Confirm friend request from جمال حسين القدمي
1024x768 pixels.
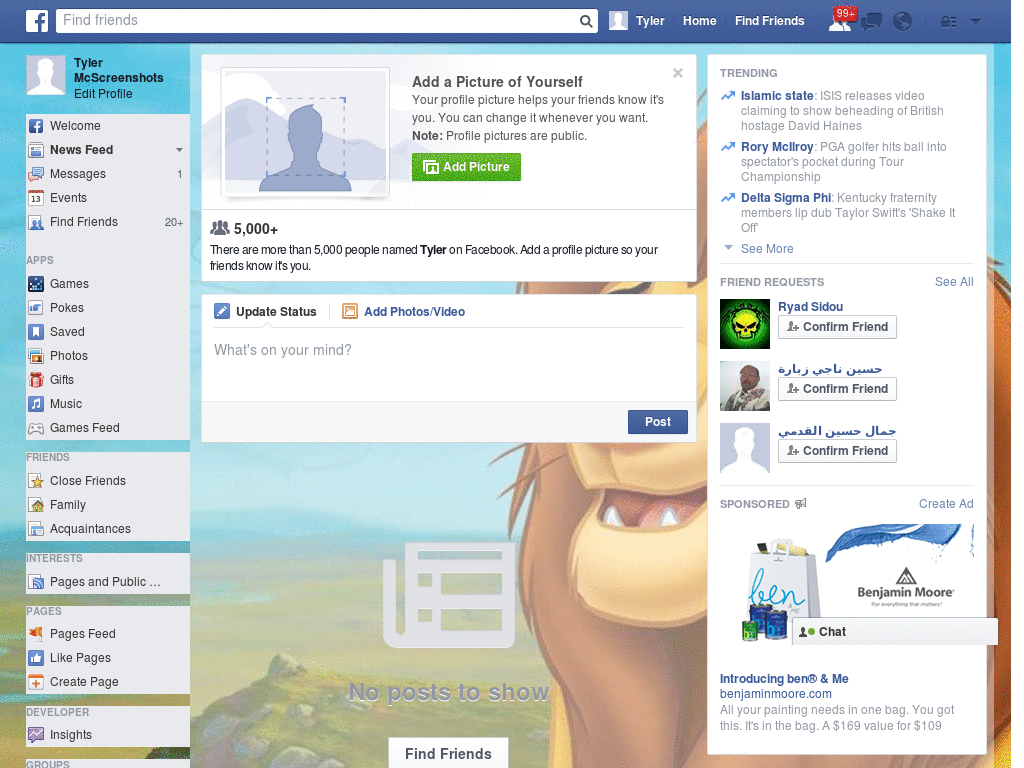tap(837, 451)
